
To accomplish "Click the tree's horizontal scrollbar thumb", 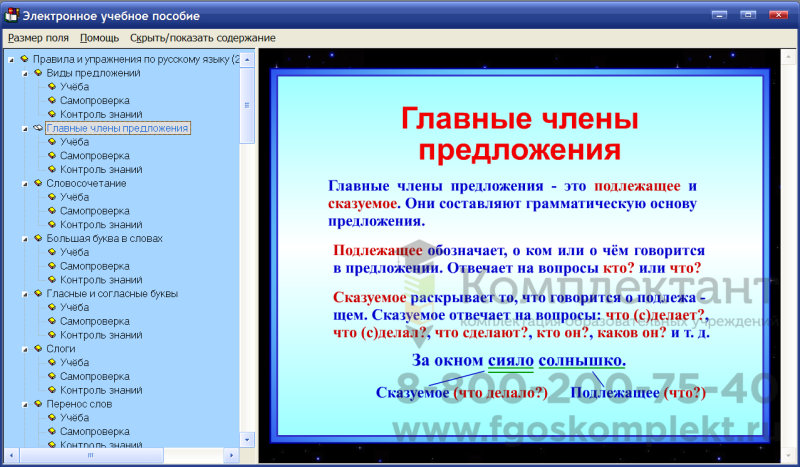I will click(91, 455).
